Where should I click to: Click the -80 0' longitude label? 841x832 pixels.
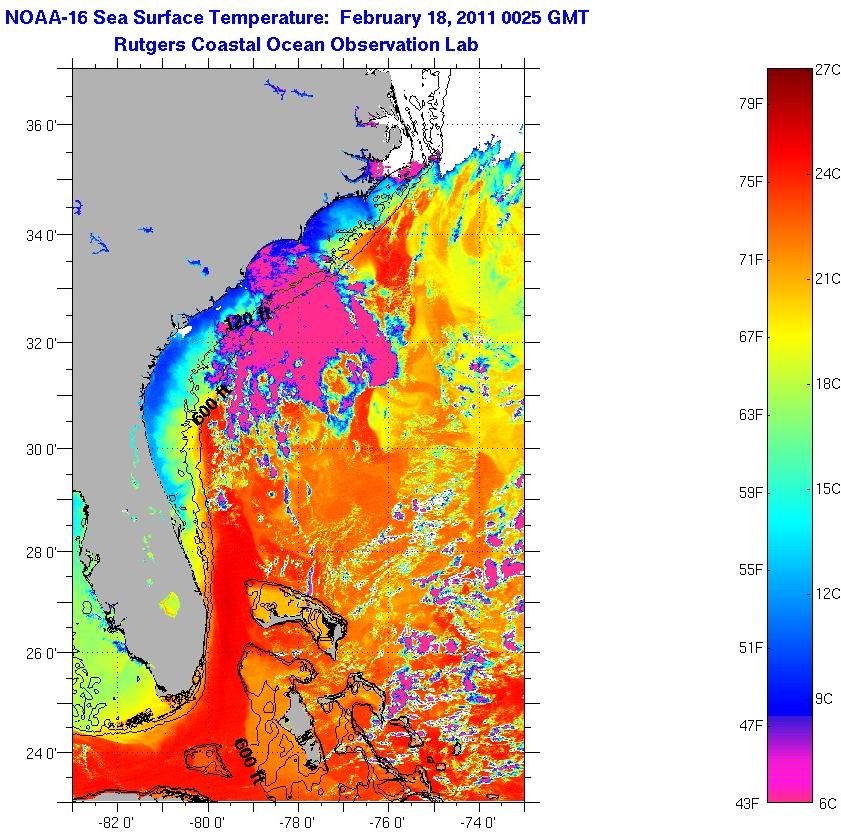(x=207, y=822)
